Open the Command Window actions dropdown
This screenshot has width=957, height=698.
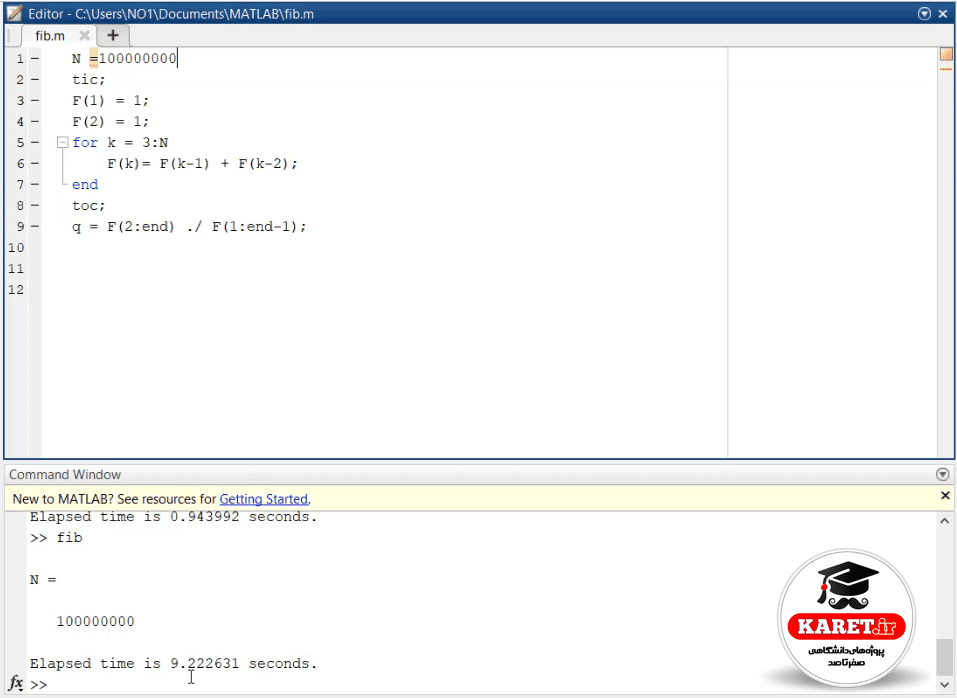tap(942, 474)
